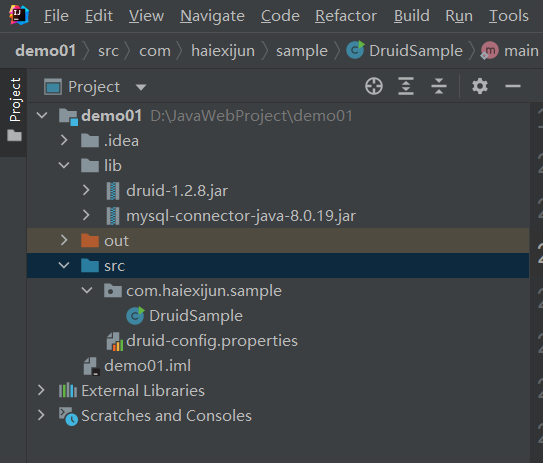
Task: Expand the out folder
Action: pos(64,240)
